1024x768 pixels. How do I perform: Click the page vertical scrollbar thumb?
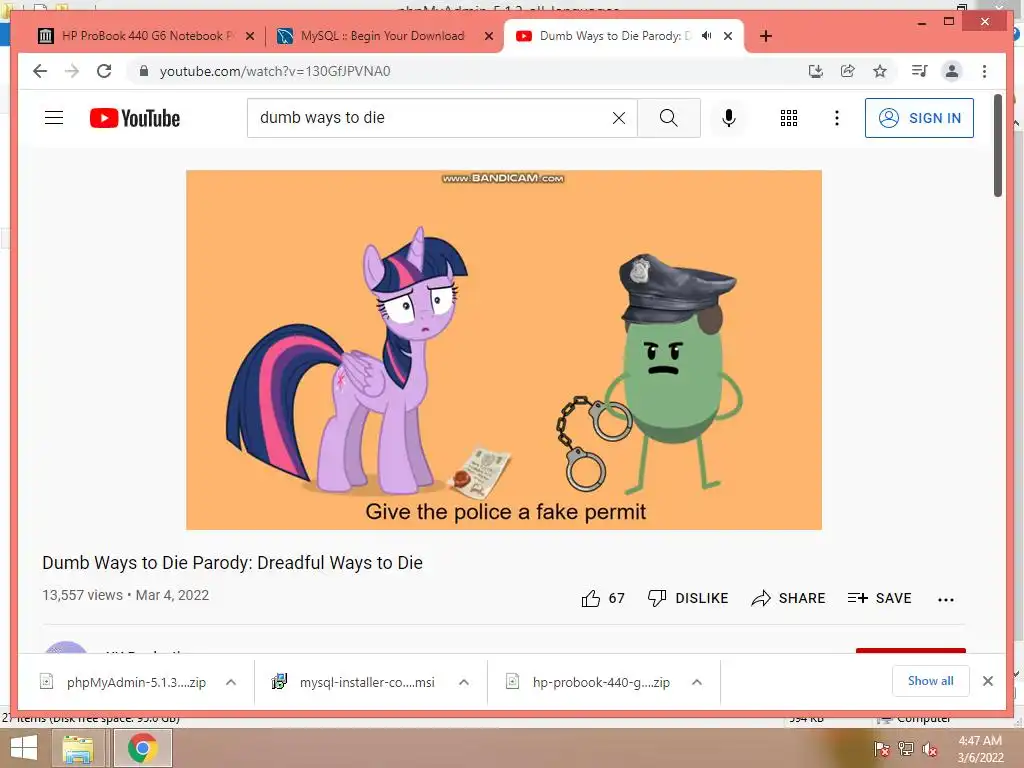pos(997,145)
